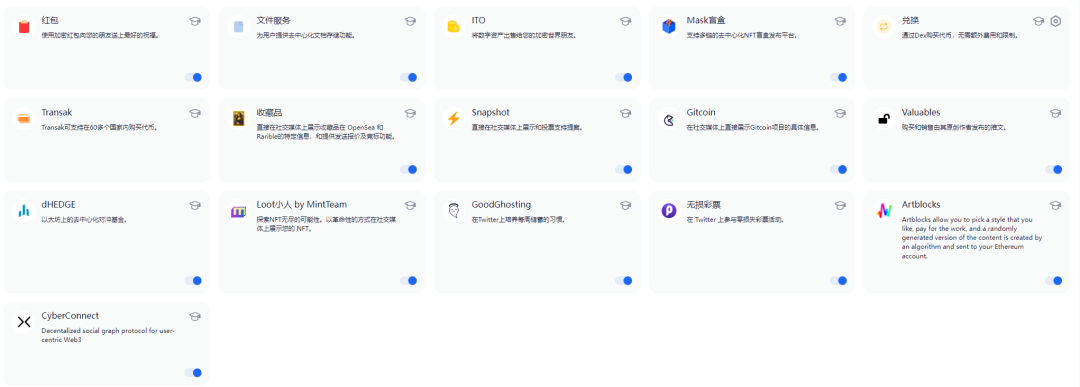Turn off the ITO plugin switch
Image resolution: width=1080 pixels, height=387 pixels.
(623, 78)
